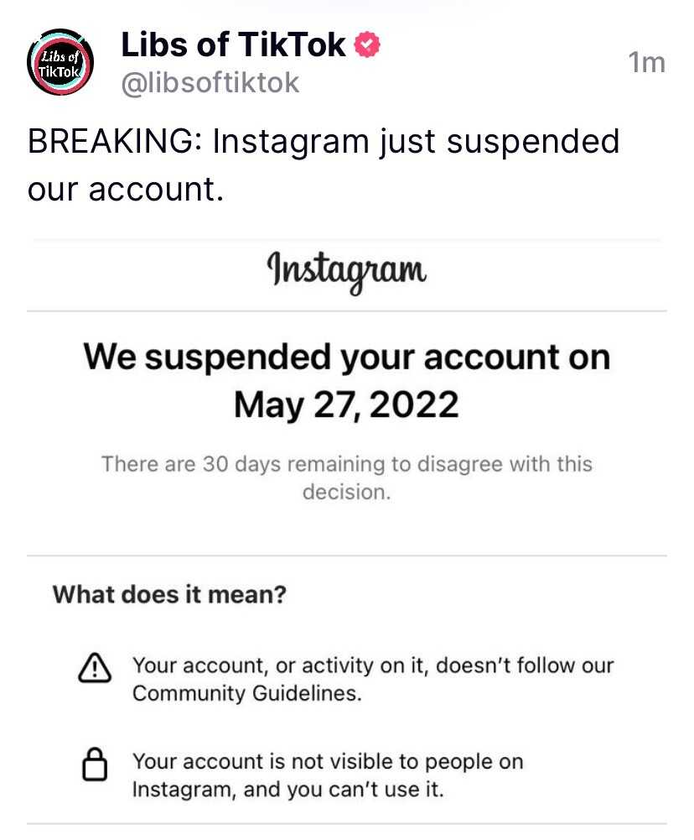Click the 'We suspended your account on' heading

[x=347, y=357]
